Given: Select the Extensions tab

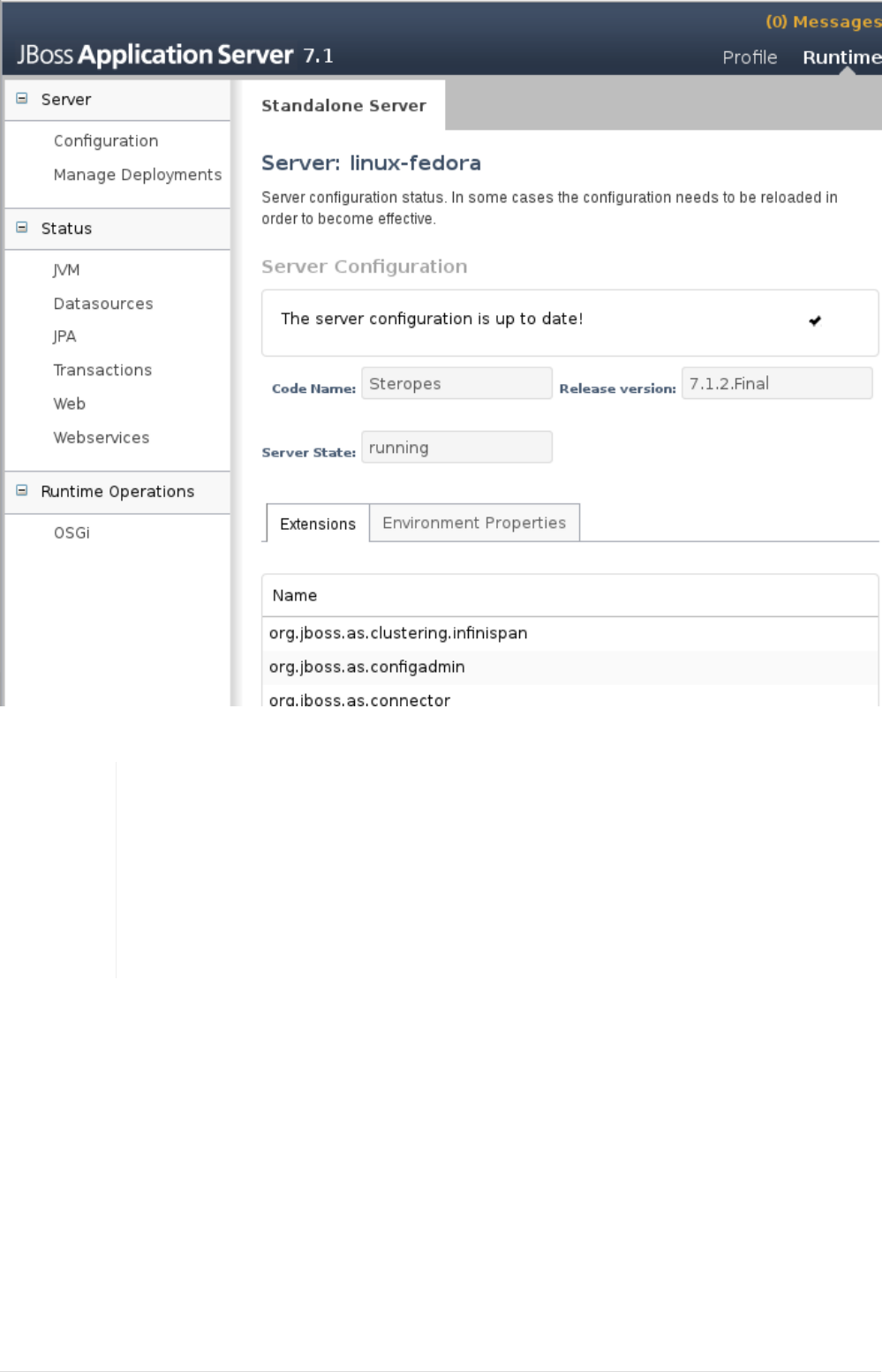Looking at the screenshot, I should pyautogui.click(x=318, y=524).
